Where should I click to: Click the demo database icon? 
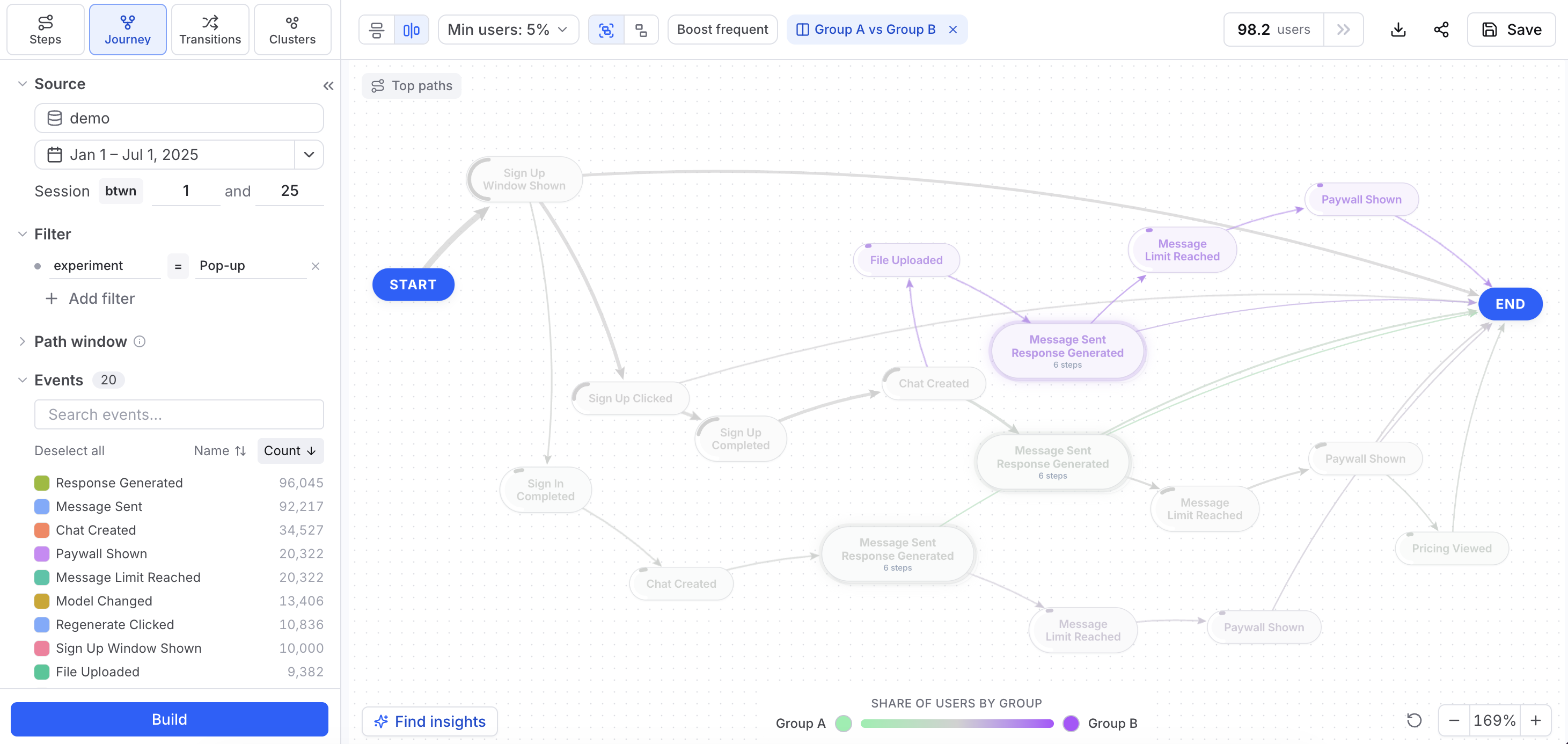click(x=55, y=118)
